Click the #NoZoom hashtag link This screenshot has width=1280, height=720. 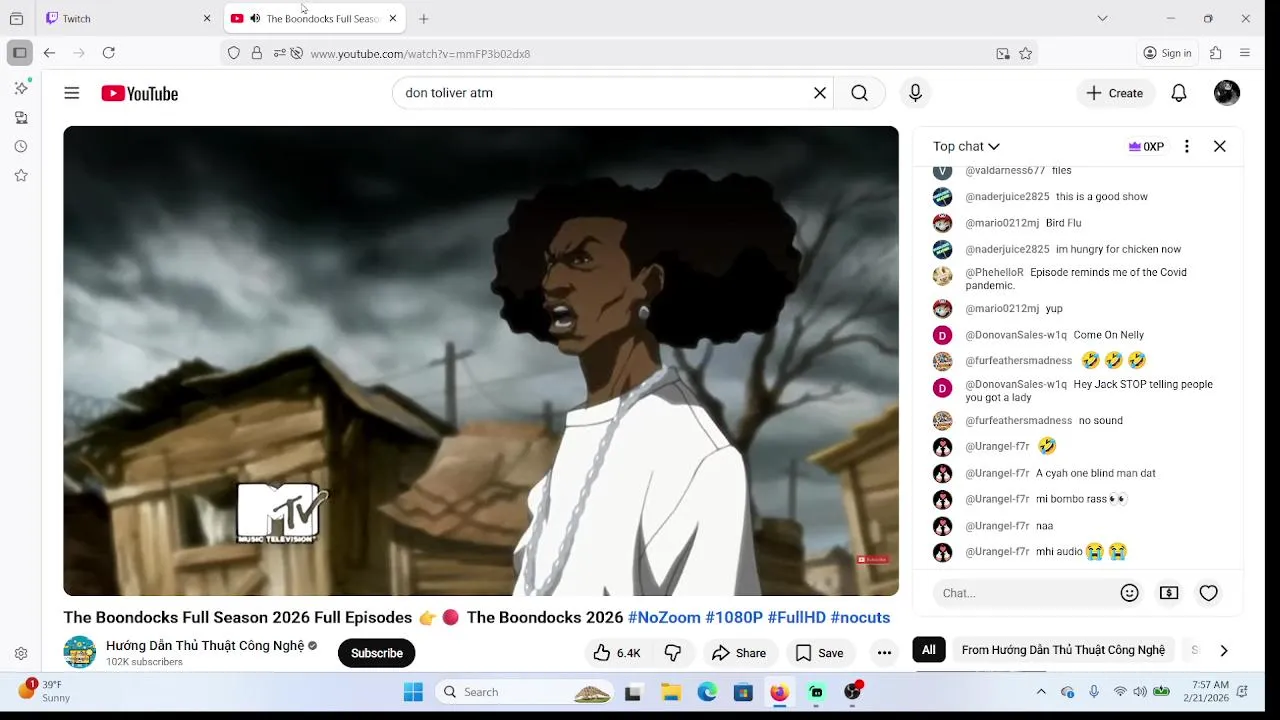tap(664, 617)
